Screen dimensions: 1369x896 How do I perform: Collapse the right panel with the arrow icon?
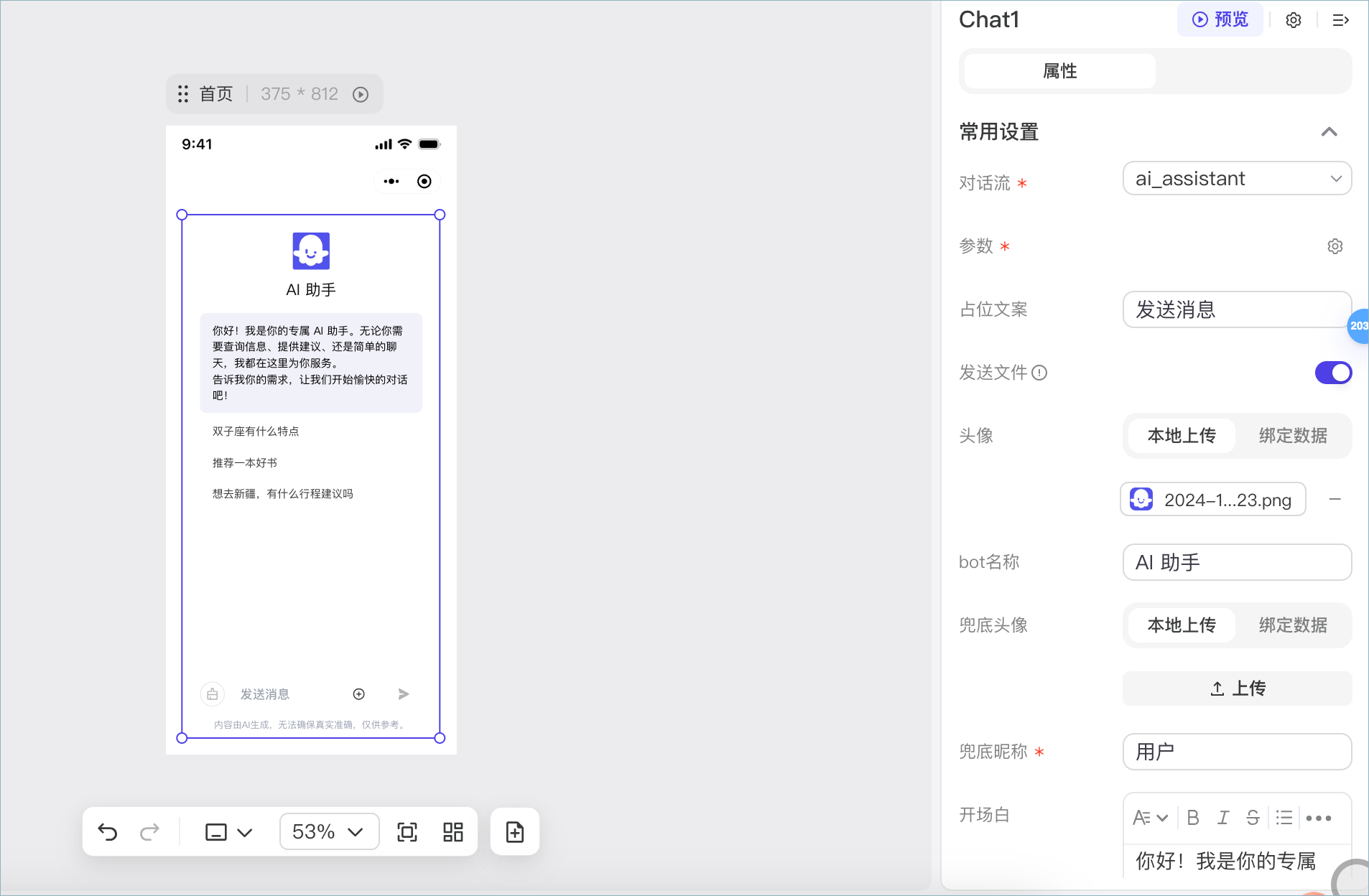(1340, 20)
